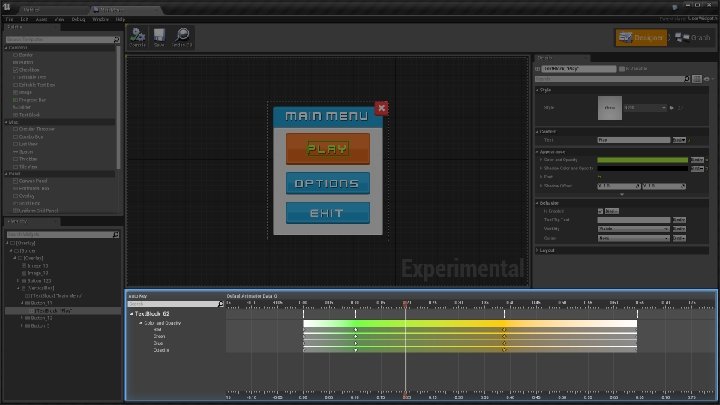
Task: Click the green Color and Opacity swatch
Action: point(642,160)
